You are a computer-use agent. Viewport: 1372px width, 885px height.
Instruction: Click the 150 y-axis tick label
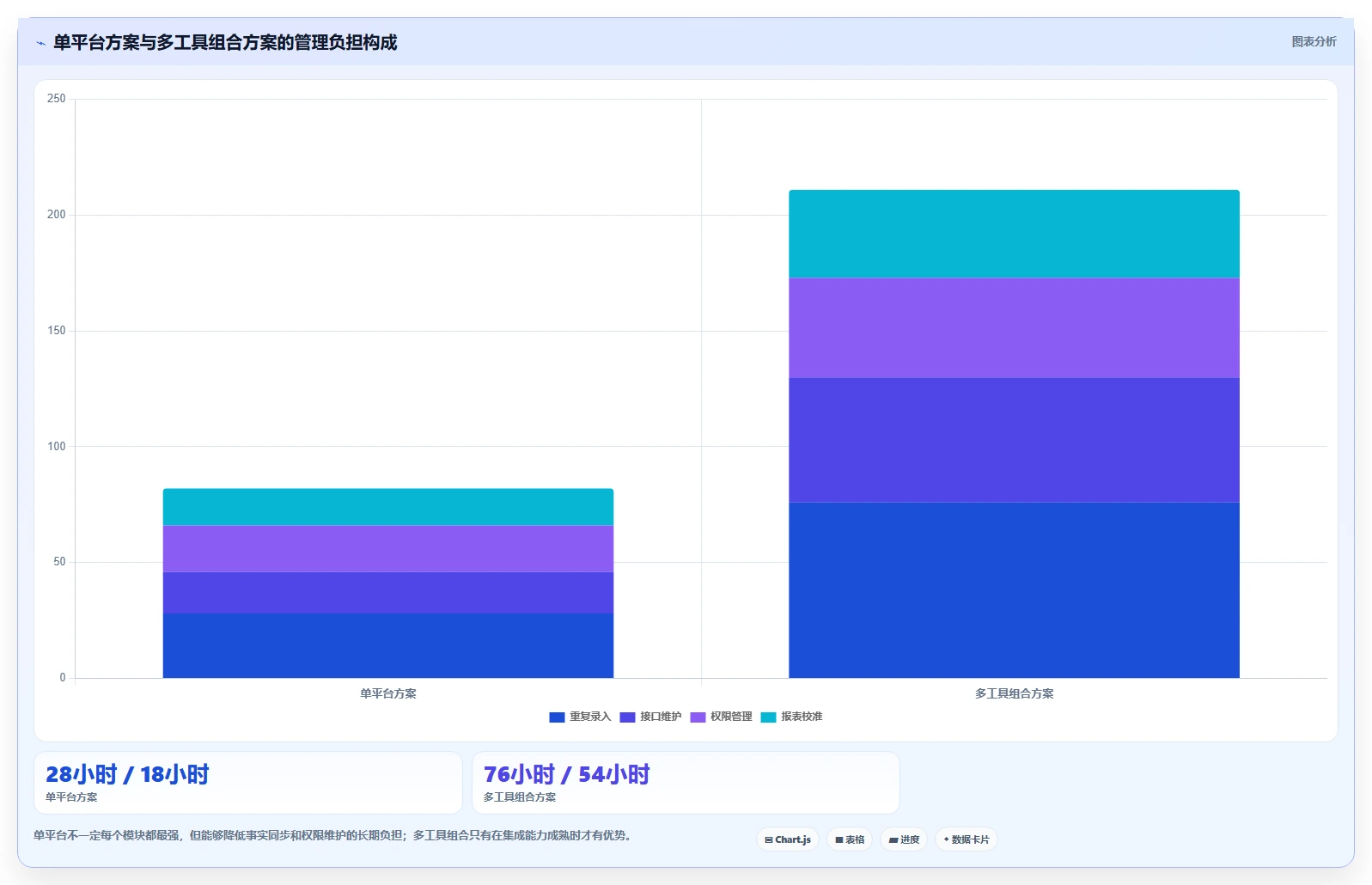[x=56, y=331]
